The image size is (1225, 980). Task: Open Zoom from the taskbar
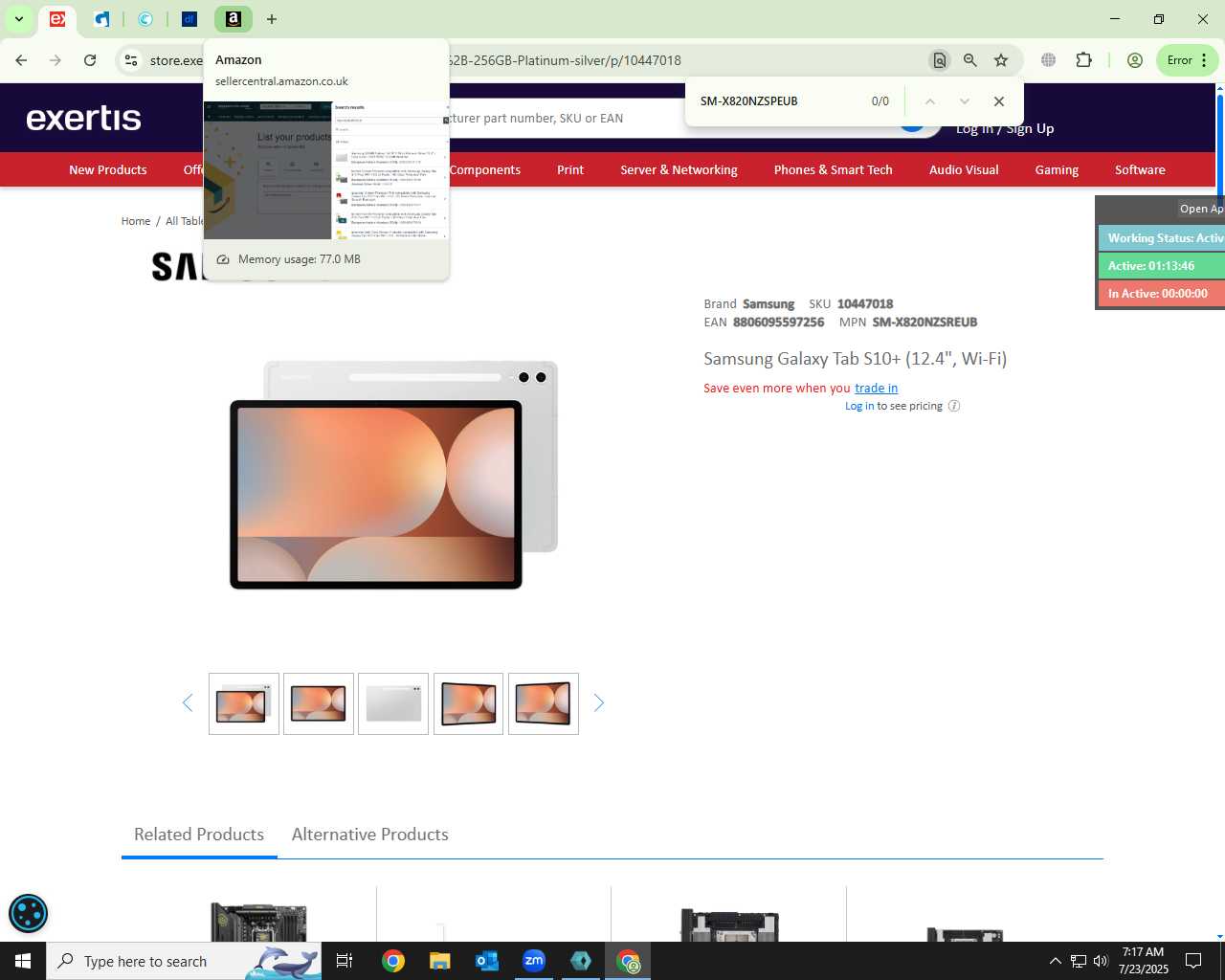[x=534, y=961]
